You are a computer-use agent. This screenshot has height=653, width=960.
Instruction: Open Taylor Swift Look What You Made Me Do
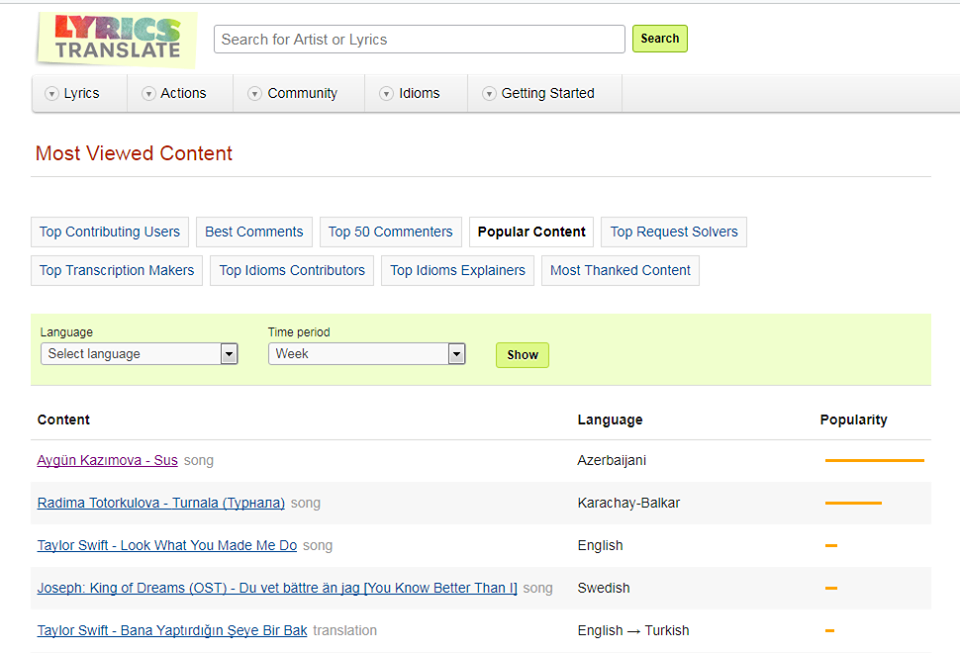tap(167, 546)
